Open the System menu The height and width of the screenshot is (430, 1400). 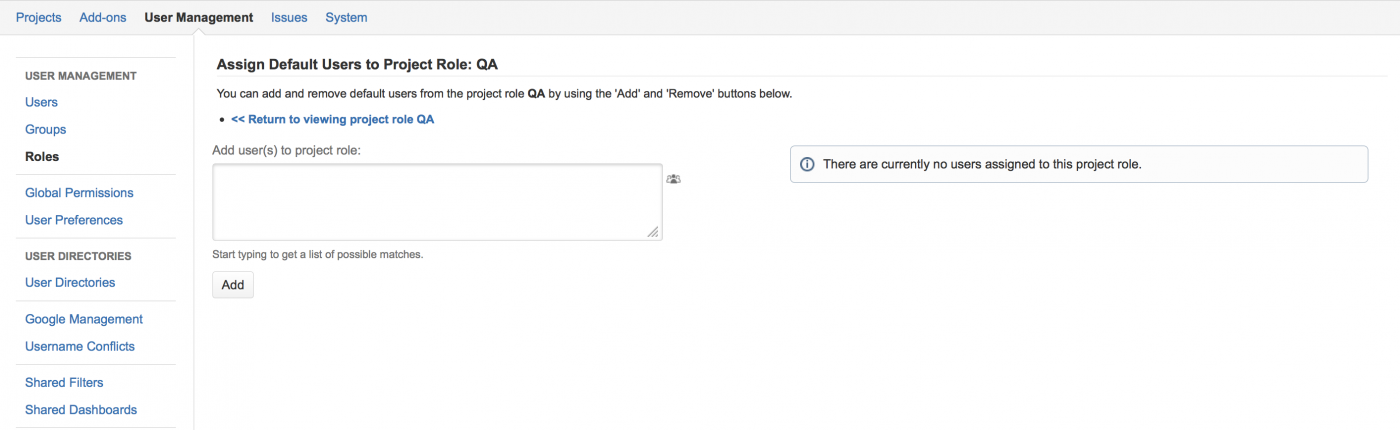[x=346, y=17]
